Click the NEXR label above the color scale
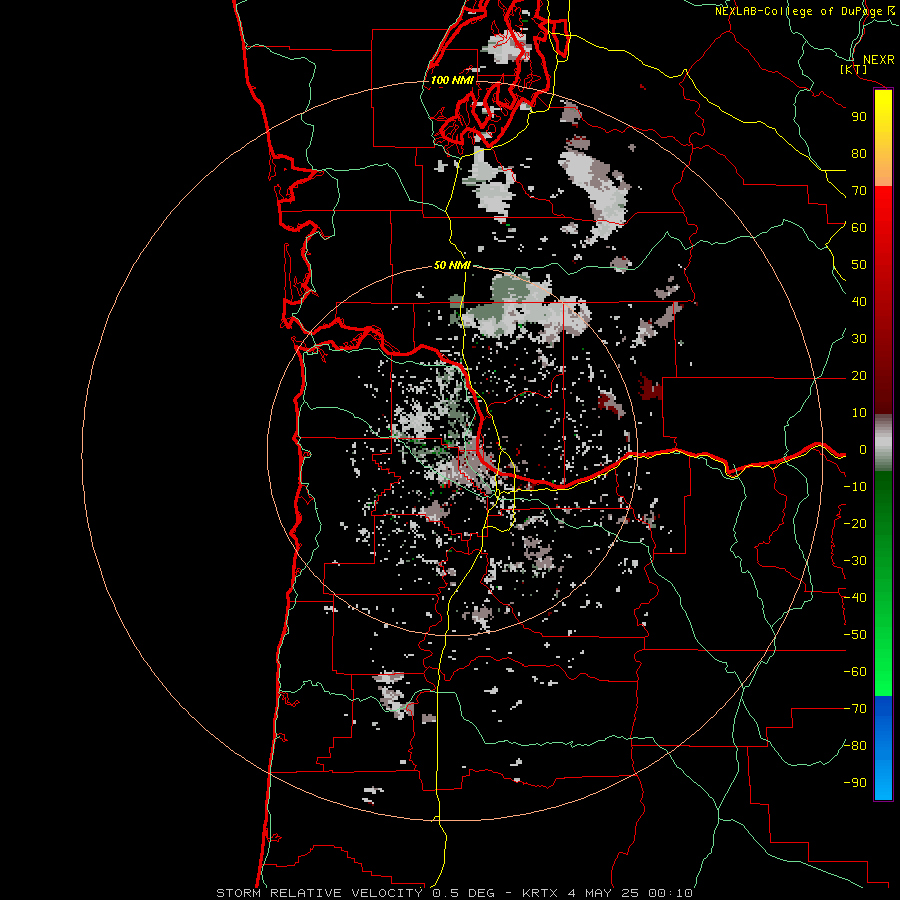 point(879,60)
